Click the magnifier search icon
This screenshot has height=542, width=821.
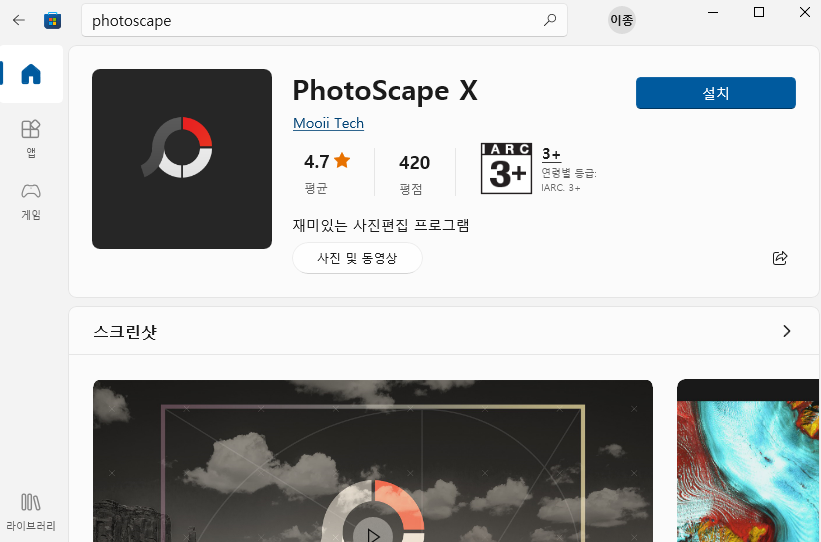pos(550,20)
